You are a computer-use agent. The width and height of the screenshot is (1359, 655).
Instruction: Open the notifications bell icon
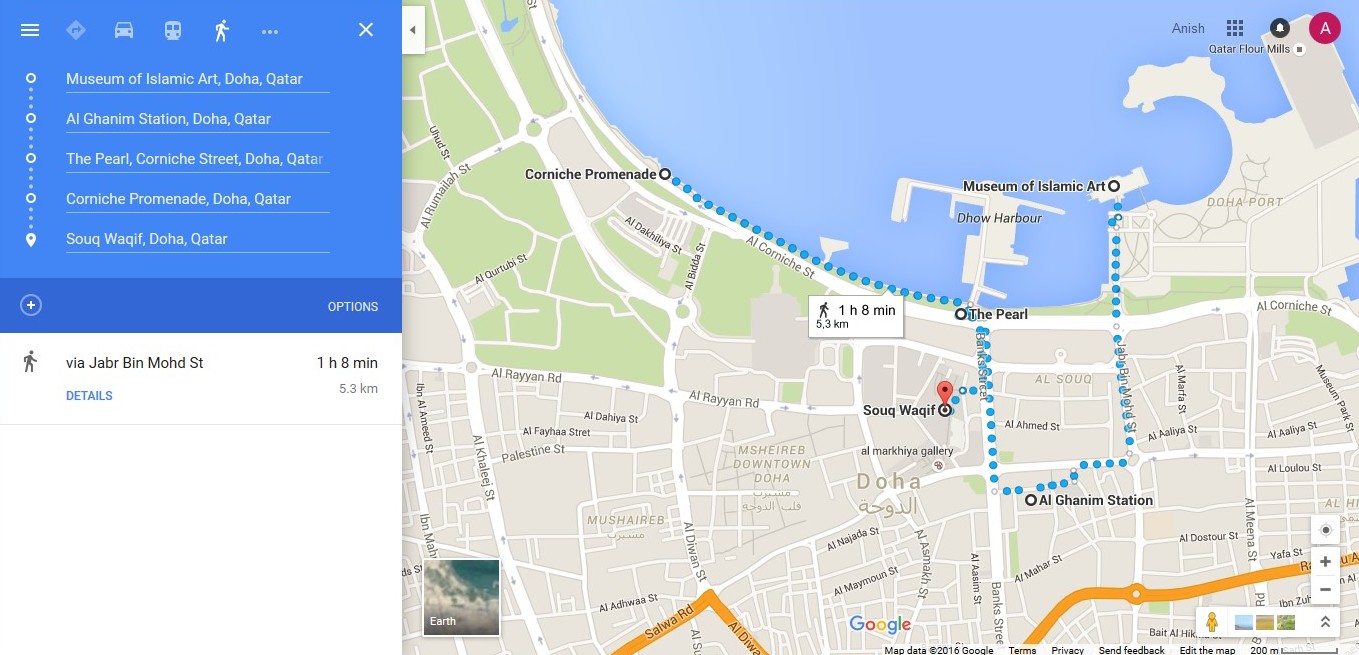[1279, 28]
